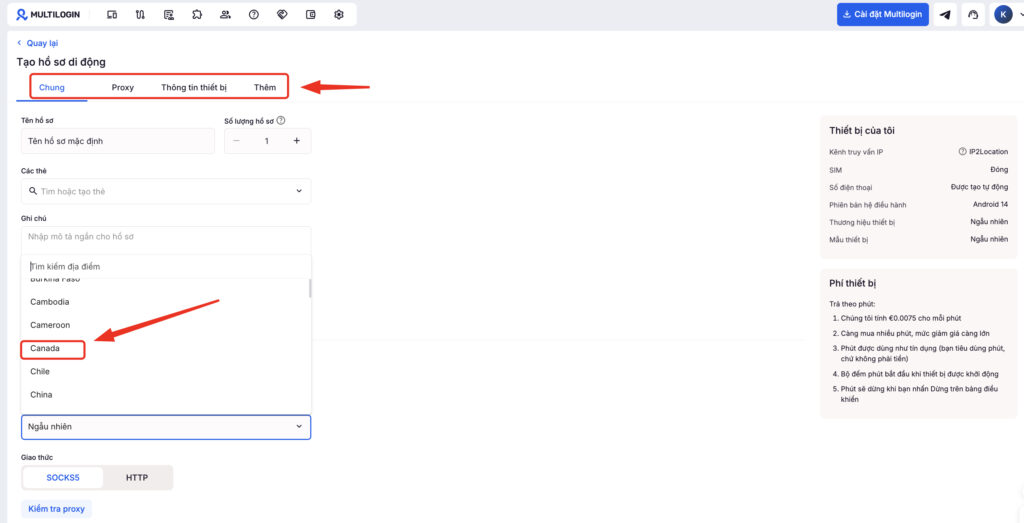Click Kiểm tra proxy button
1024x523 pixels.
(57, 509)
